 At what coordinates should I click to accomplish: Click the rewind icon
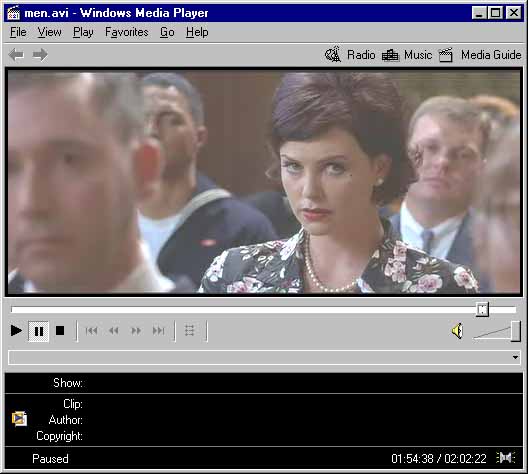coord(113,331)
